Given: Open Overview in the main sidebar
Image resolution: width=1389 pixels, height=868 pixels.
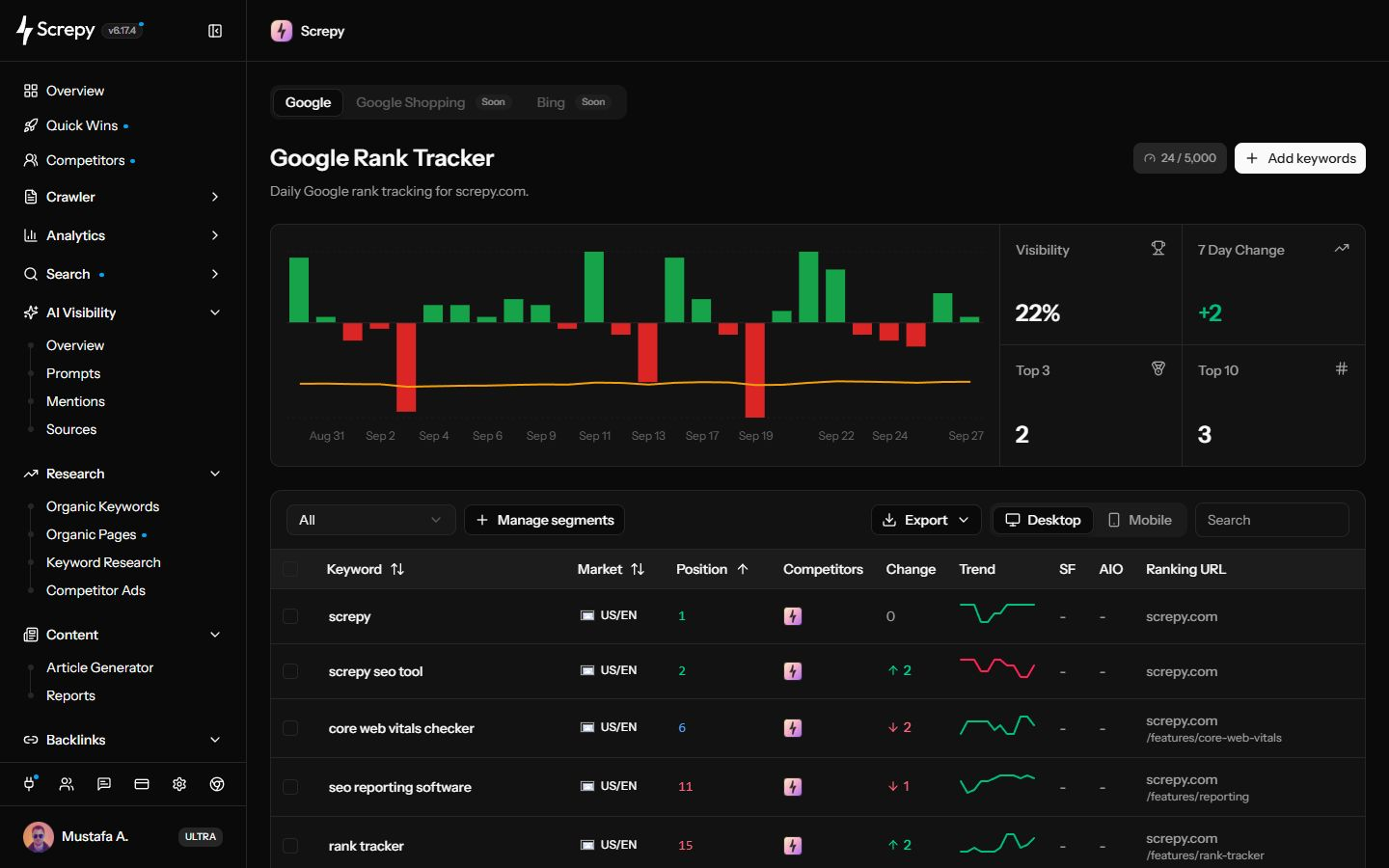Looking at the screenshot, I should pos(75,91).
